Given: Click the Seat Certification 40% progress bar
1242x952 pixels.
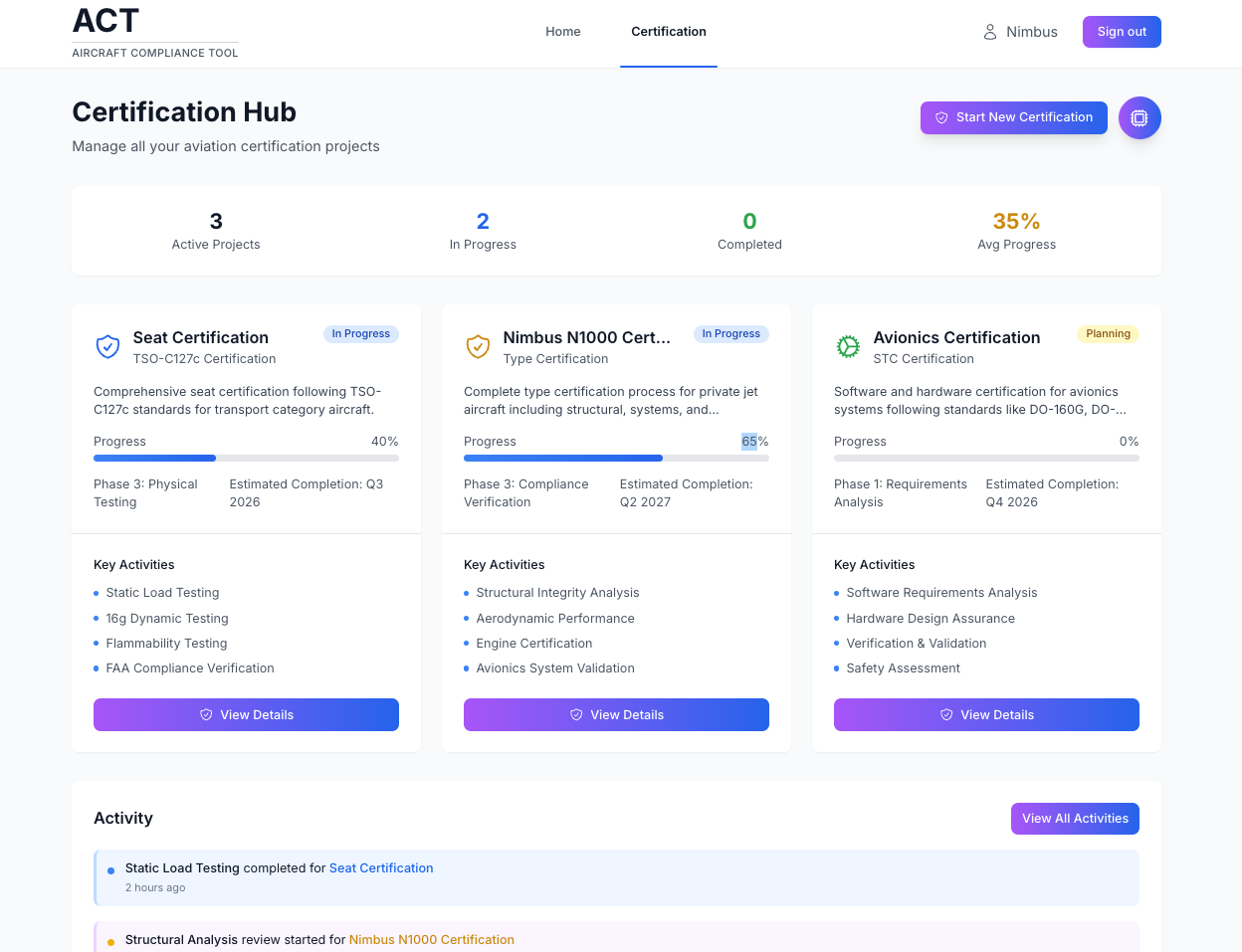Looking at the screenshot, I should [x=246, y=458].
